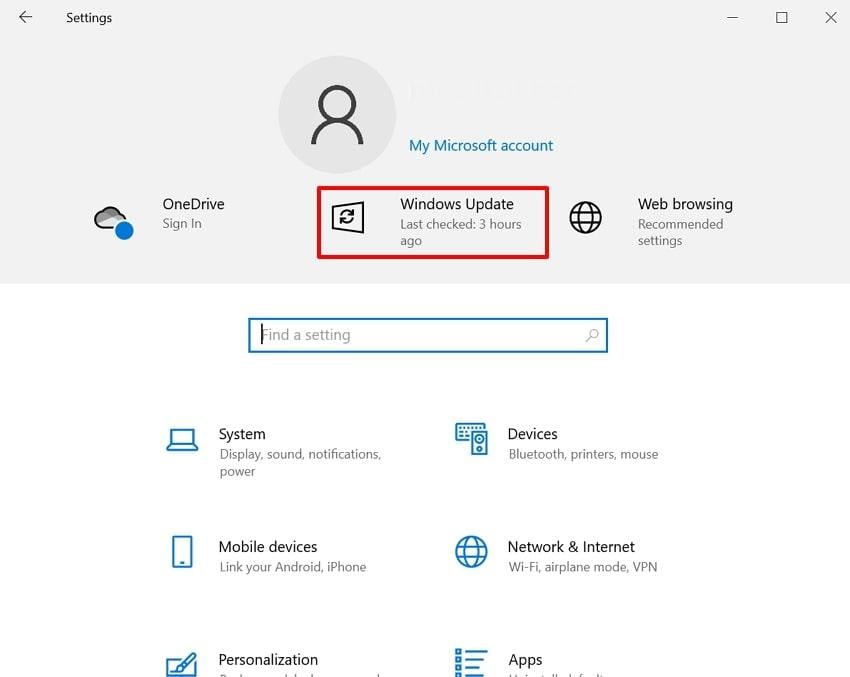The width and height of the screenshot is (850, 677).
Task: Open the Devices settings icon
Action: pos(470,438)
